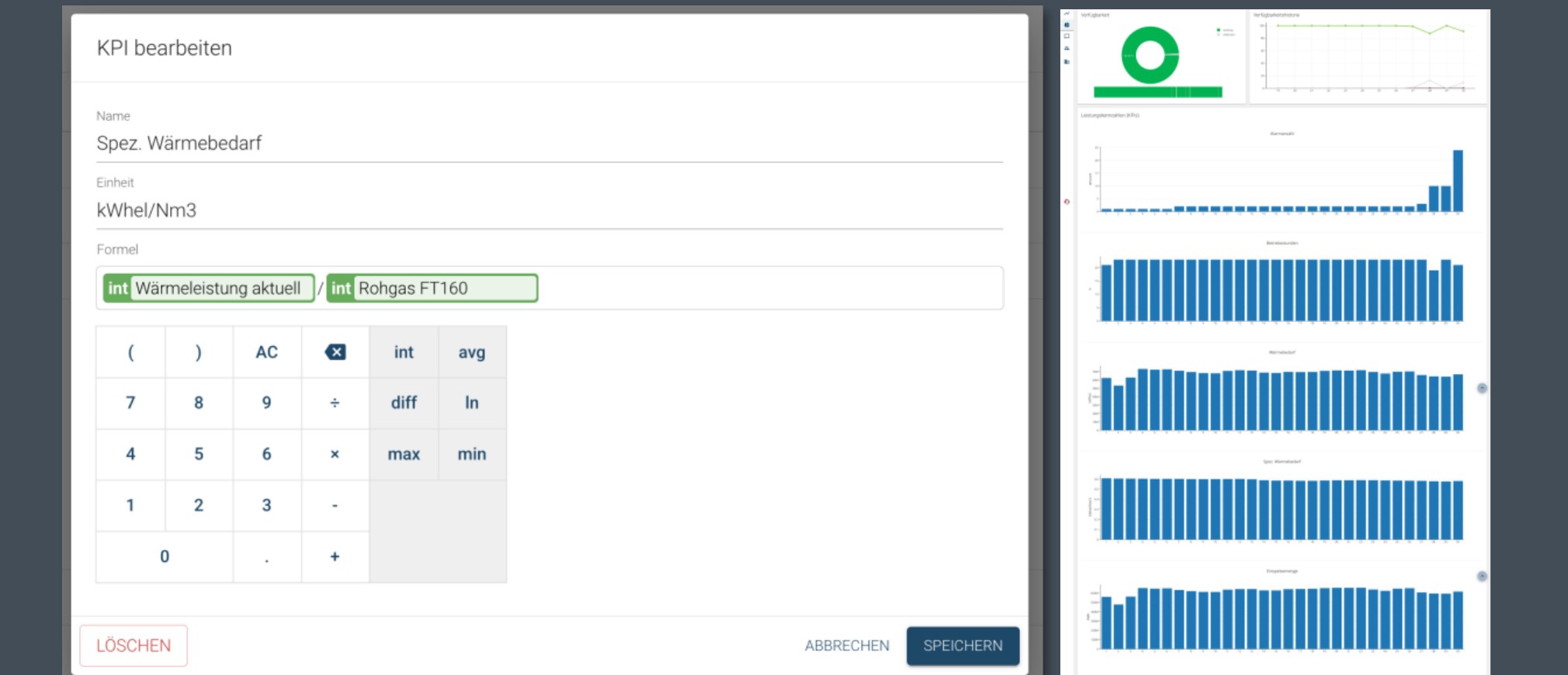Open the building icon in dashboard sidebar
This screenshot has width=1568, height=675.
(1067, 61)
